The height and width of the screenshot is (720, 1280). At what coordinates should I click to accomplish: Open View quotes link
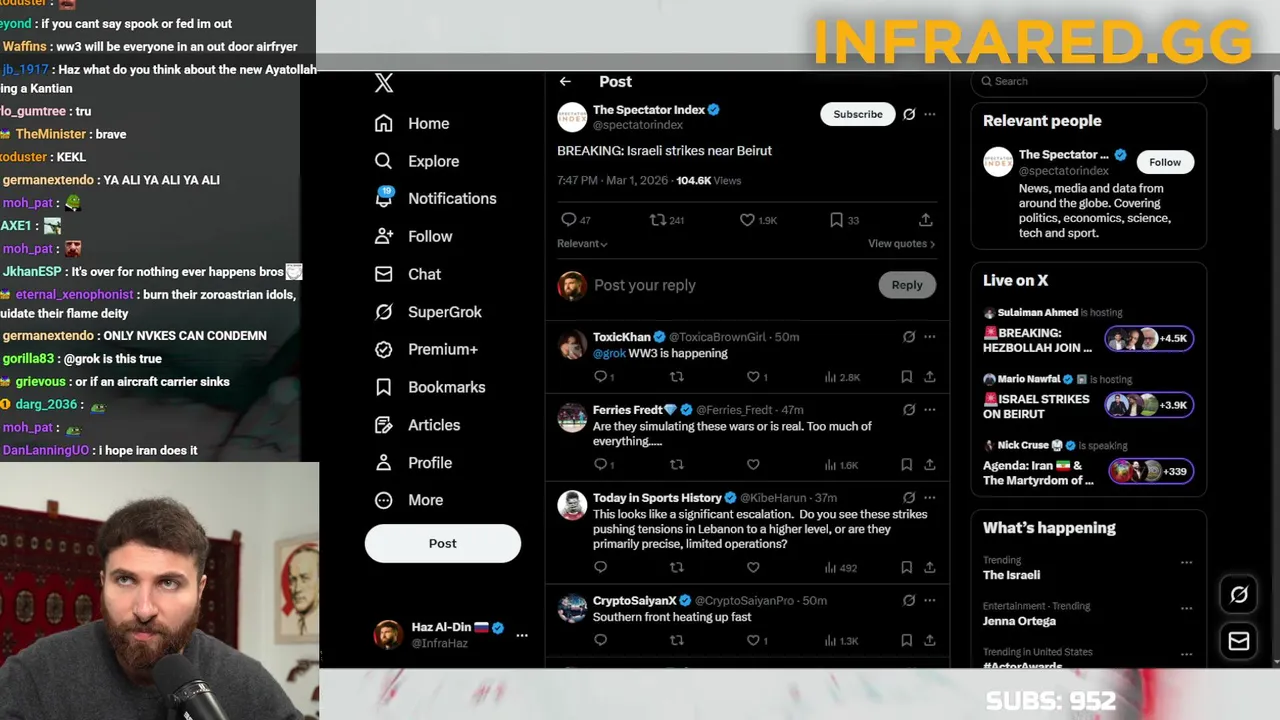pyautogui.click(x=901, y=244)
